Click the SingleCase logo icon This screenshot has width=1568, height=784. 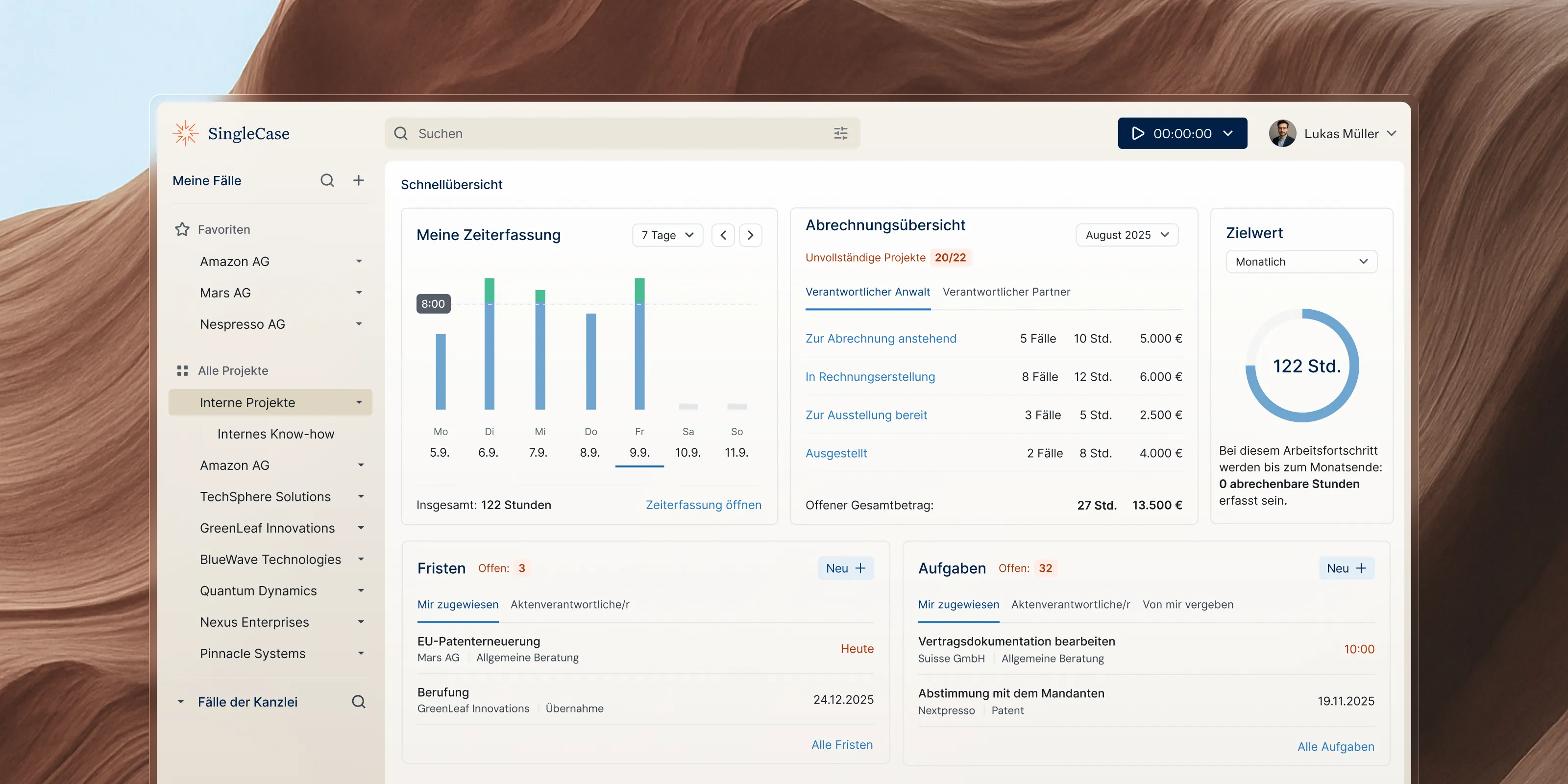tap(185, 133)
